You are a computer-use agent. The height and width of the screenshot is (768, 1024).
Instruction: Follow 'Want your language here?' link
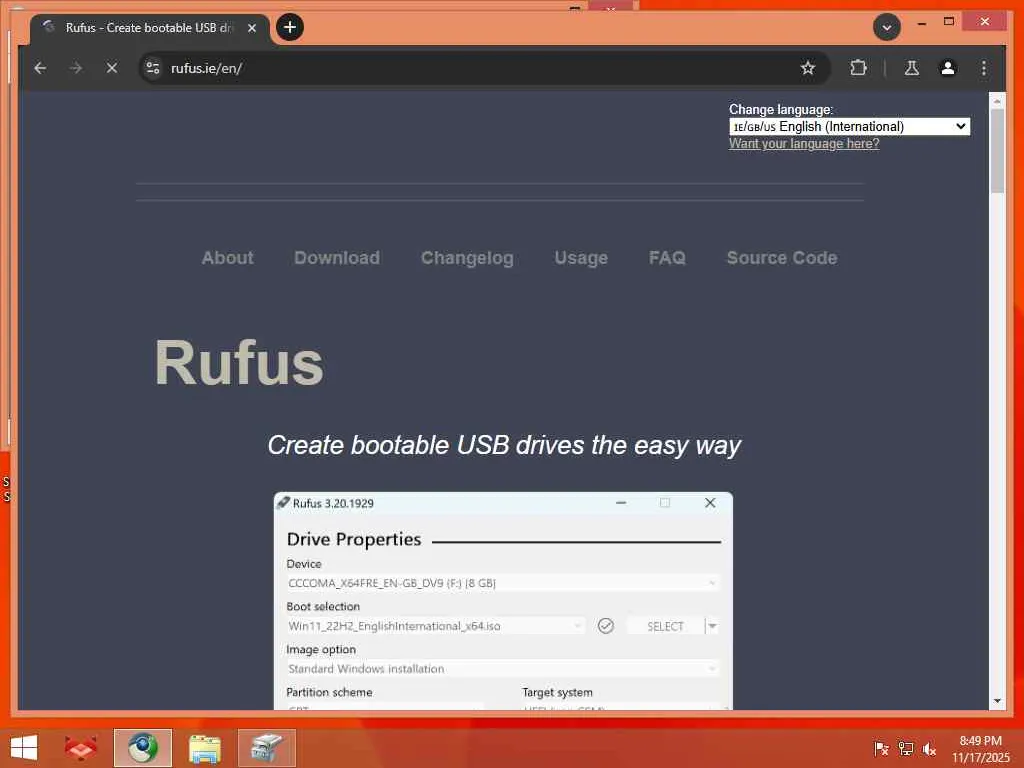(x=804, y=144)
